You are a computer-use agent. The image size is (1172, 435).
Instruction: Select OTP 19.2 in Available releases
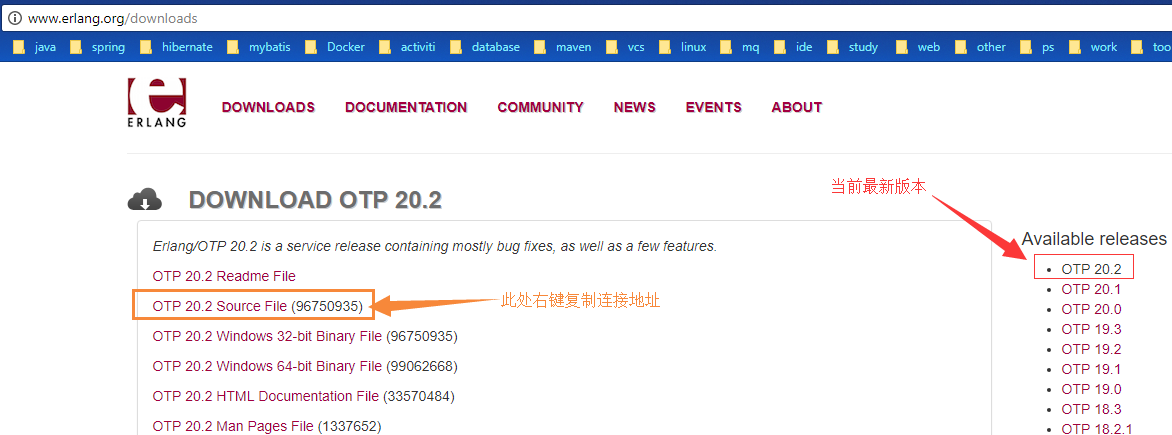click(x=1091, y=349)
